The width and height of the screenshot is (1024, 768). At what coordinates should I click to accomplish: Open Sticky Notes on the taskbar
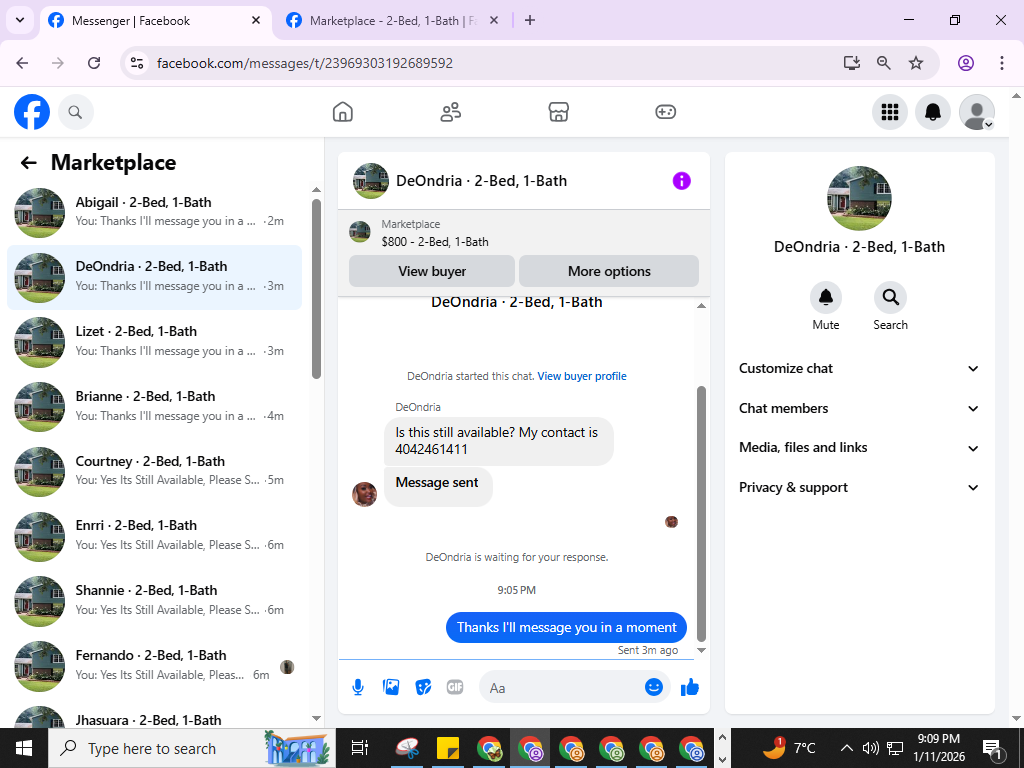[448, 748]
